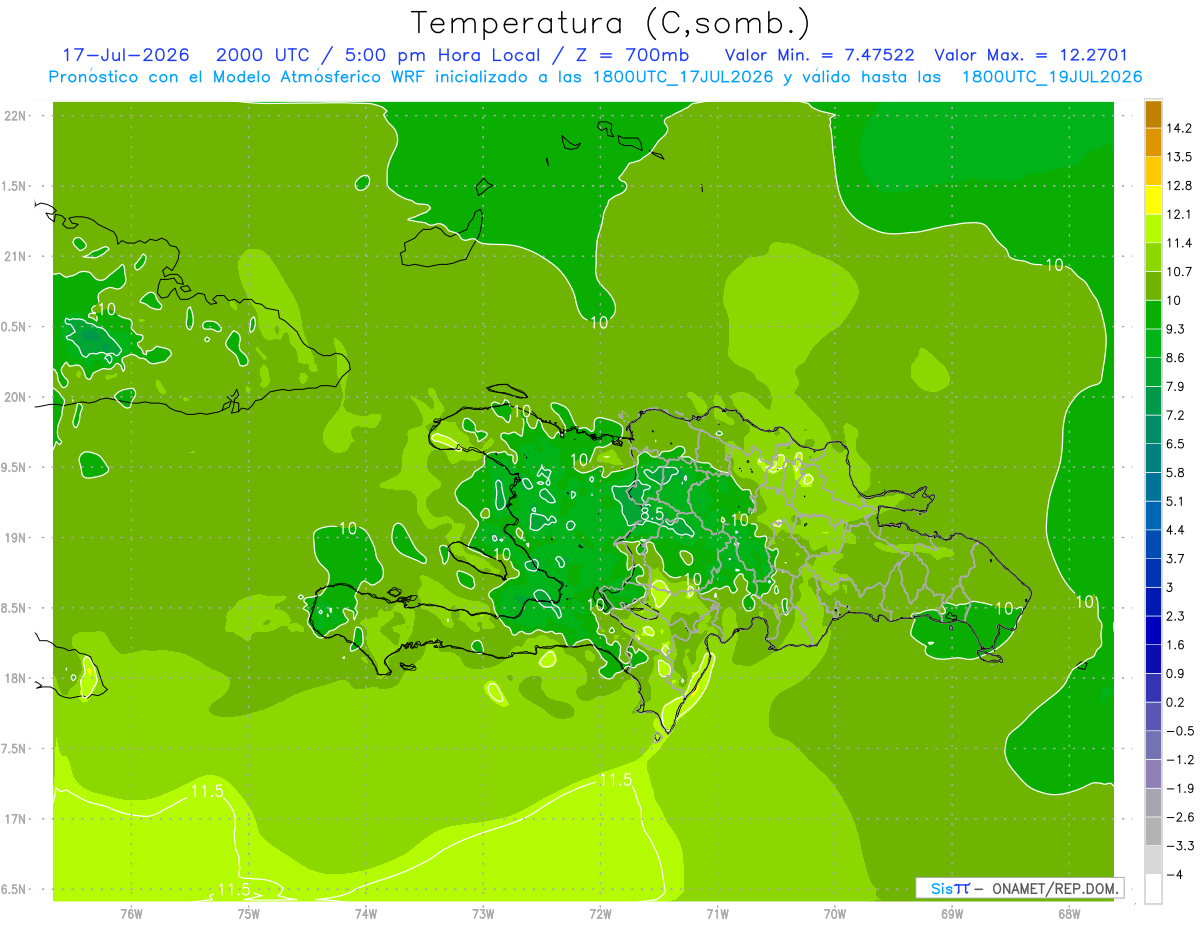1200x927 pixels.
Task: Click the brown swatch at top of colorbar
Action: 1153,113
